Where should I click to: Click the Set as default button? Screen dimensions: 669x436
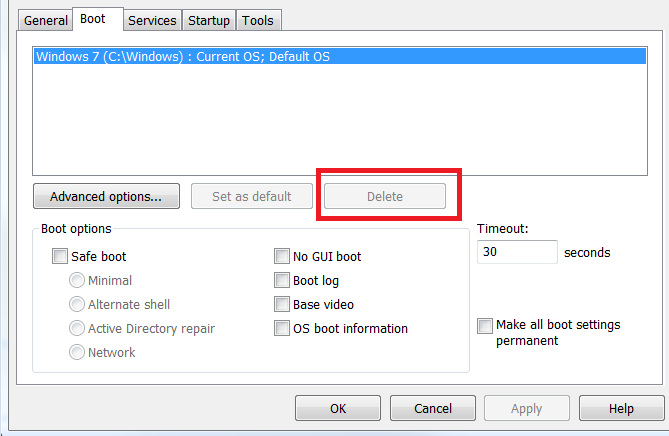coord(252,196)
